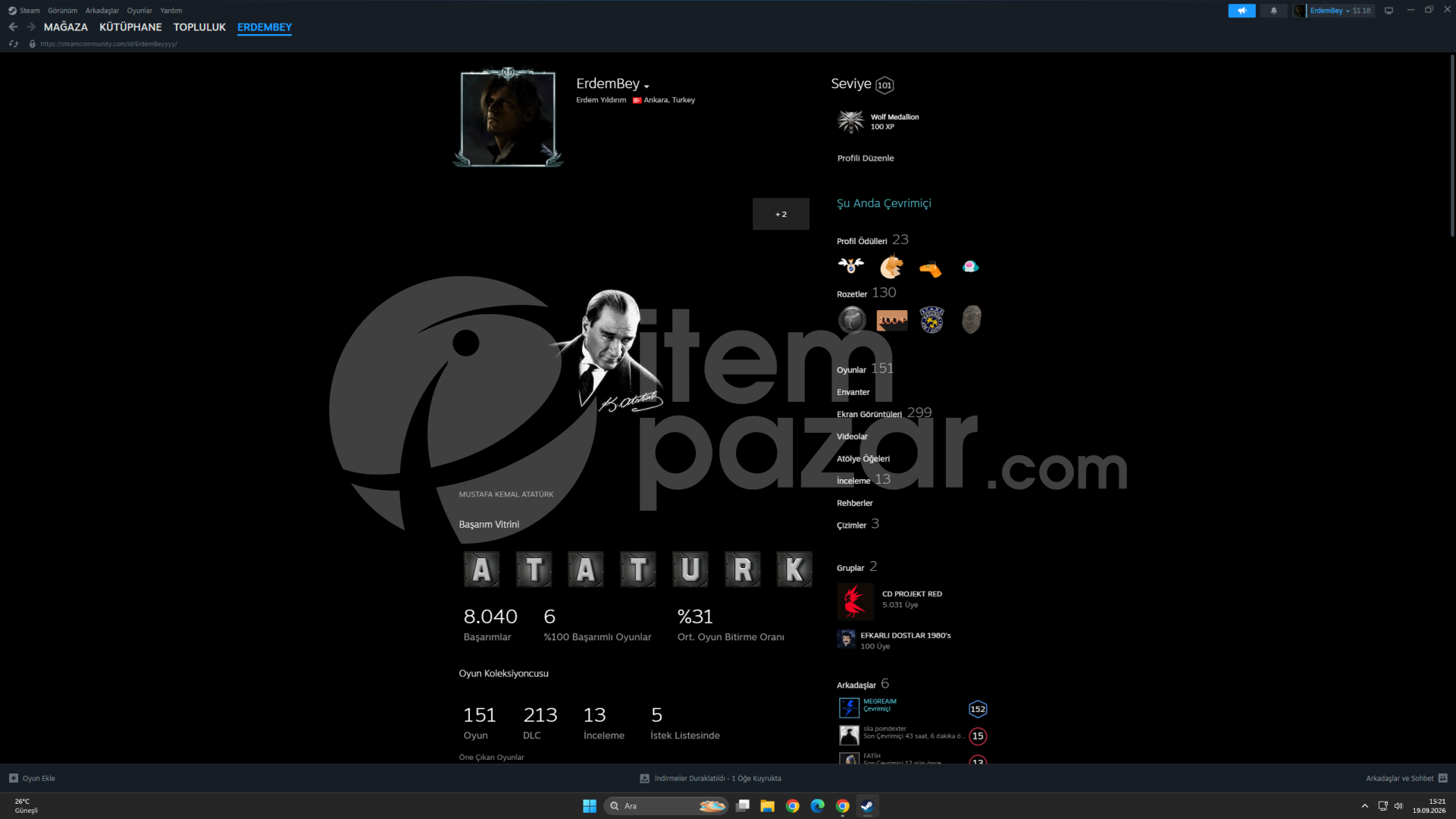This screenshot has height=819, width=1456.
Task: Switch to the KÜTÜPHANE tab
Action: pyautogui.click(x=130, y=27)
